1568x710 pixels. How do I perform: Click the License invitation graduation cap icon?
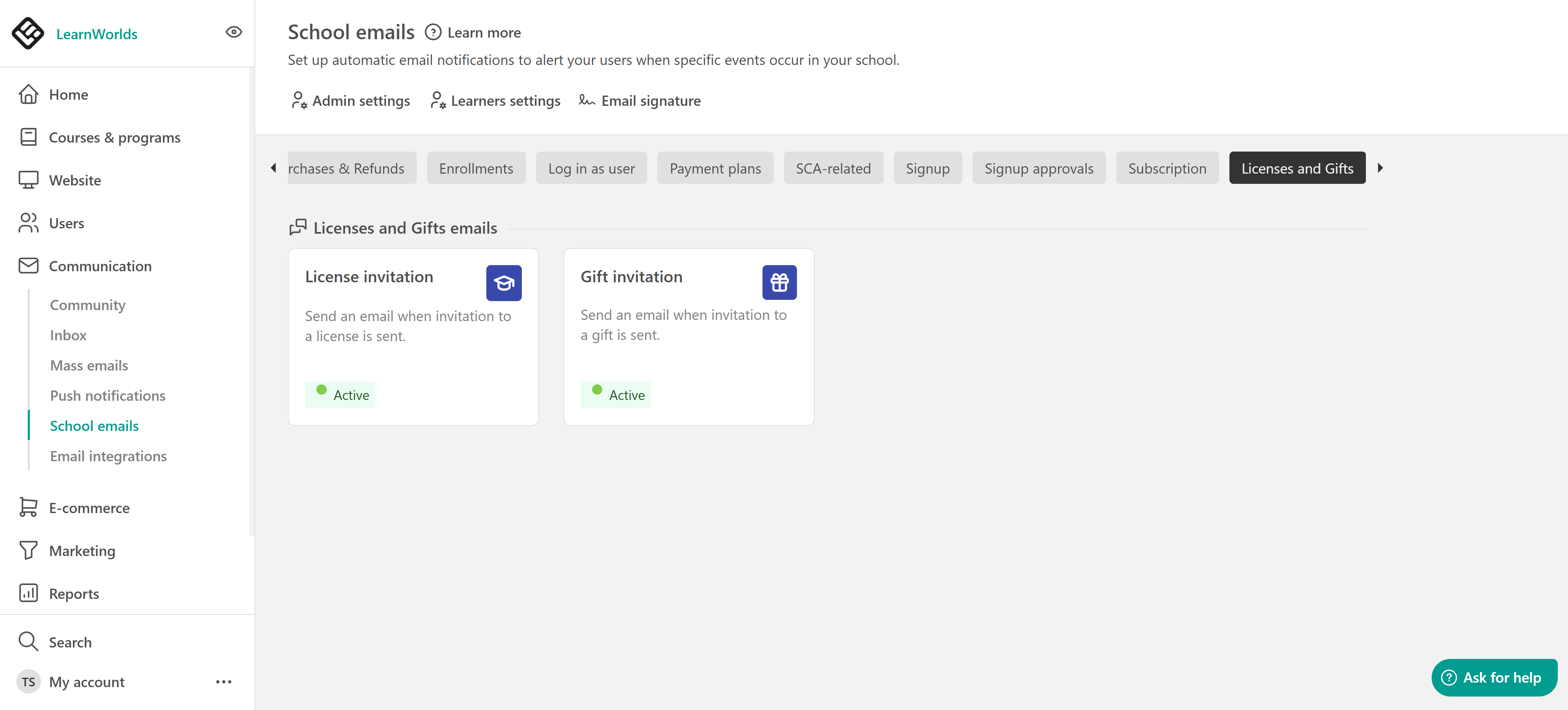(503, 283)
